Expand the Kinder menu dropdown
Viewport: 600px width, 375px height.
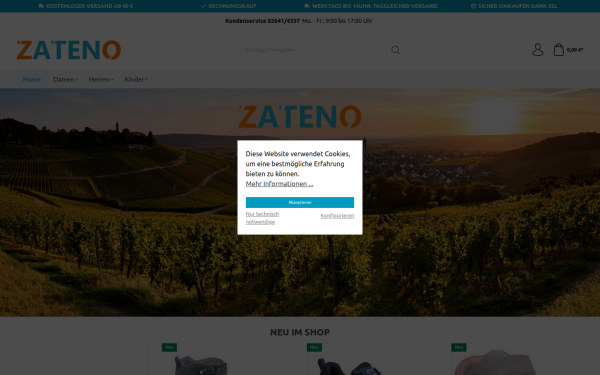point(136,79)
